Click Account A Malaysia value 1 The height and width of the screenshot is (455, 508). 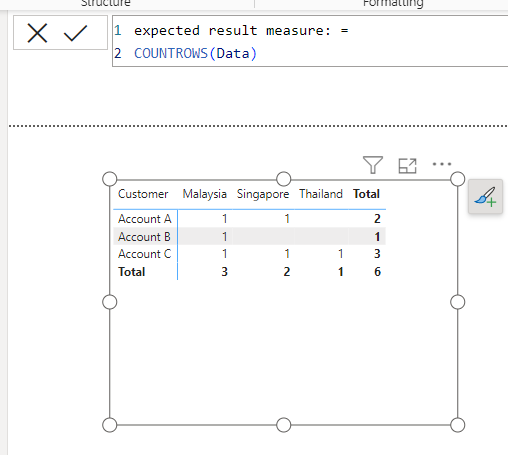point(225,219)
